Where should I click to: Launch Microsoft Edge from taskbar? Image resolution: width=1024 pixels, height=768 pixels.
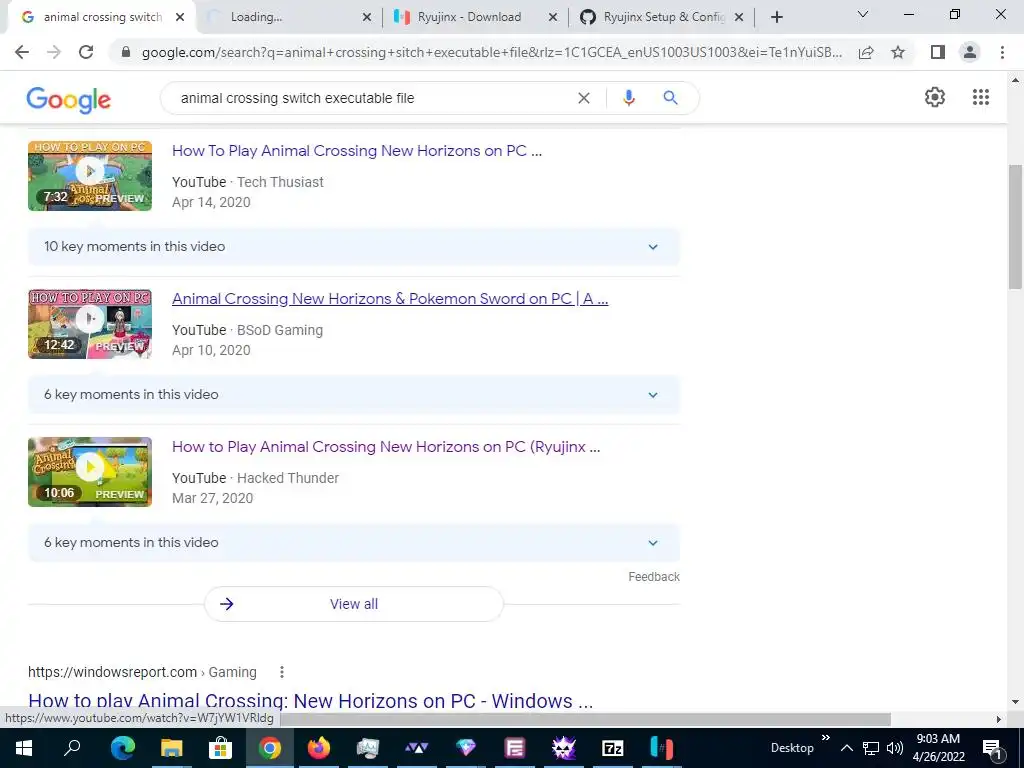pyautogui.click(x=122, y=748)
